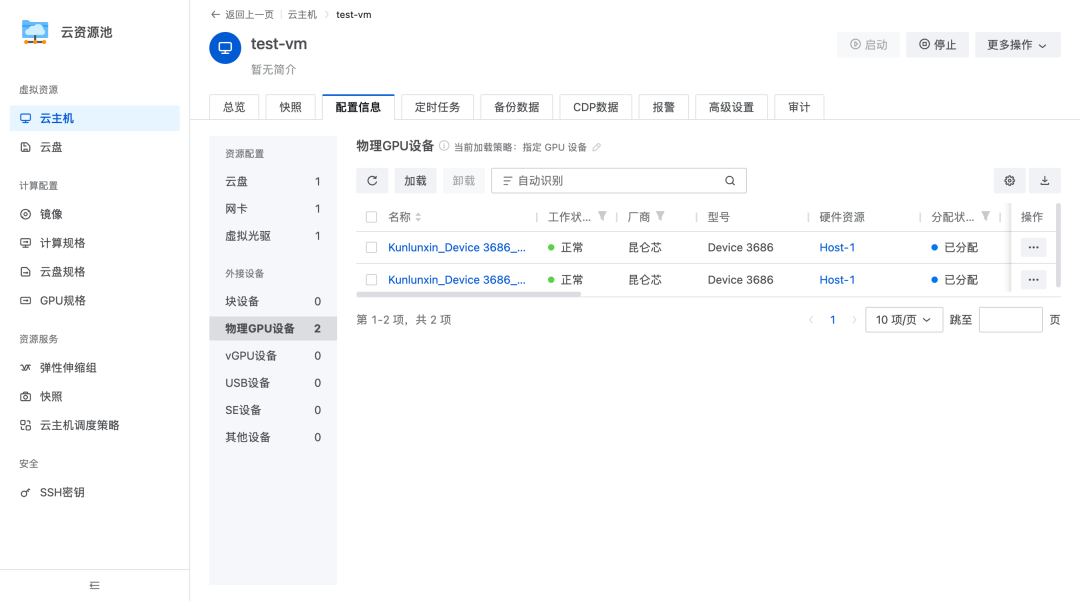Image resolution: width=1080 pixels, height=601 pixels.
Task: Open the 定时任务 tab
Action: pyautogui.click(x=437, y=106)
